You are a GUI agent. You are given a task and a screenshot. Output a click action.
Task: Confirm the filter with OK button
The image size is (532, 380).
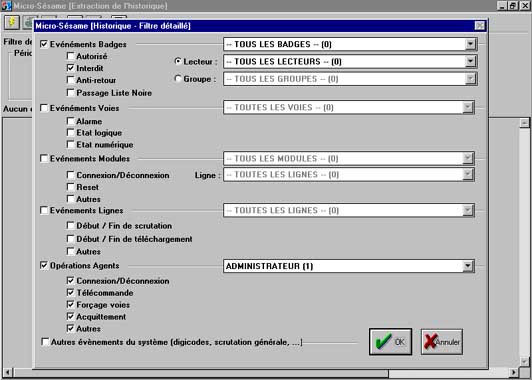(391, 342)
